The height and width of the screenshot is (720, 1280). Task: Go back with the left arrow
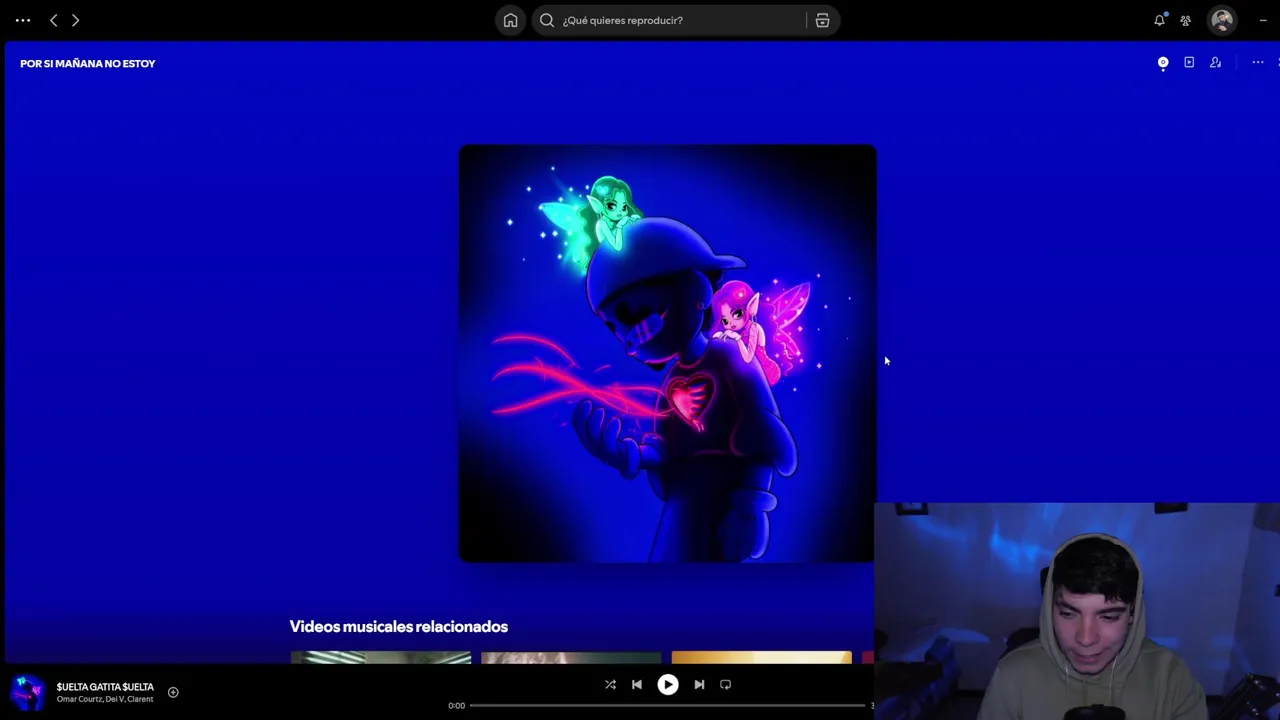coord(54,20)
